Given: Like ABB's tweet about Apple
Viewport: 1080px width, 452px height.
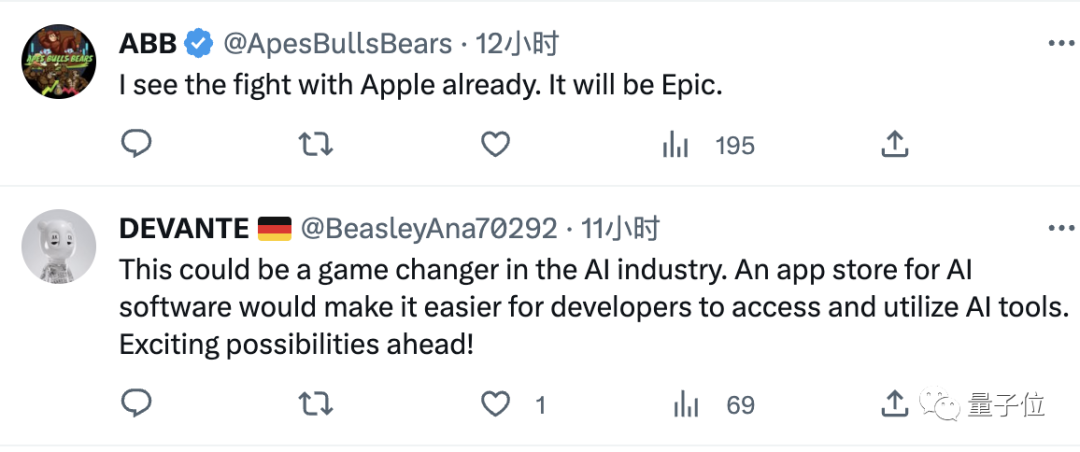Looking at the screenshot, I should pyautogui.click(x=496, y=145).
